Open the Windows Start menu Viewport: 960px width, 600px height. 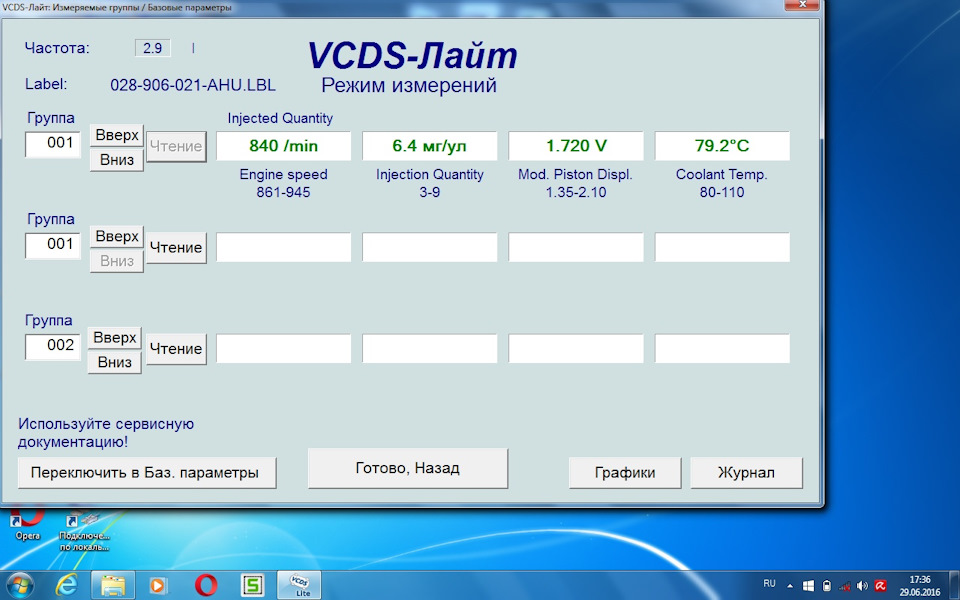click(20, 585)
